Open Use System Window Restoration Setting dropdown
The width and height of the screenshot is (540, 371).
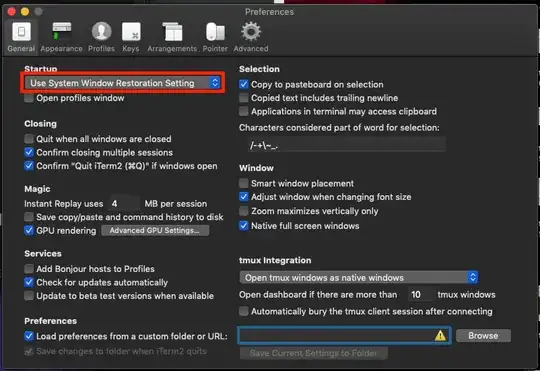tap(122, 83)
